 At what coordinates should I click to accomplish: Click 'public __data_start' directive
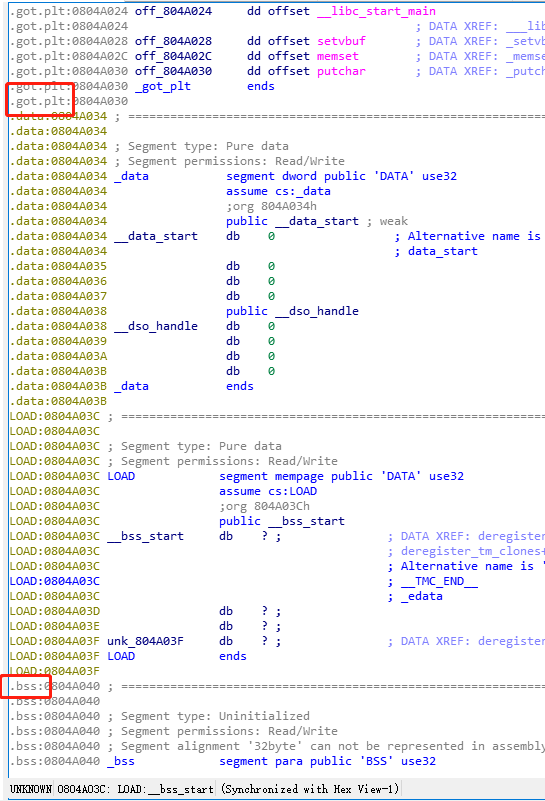[292, 221]
